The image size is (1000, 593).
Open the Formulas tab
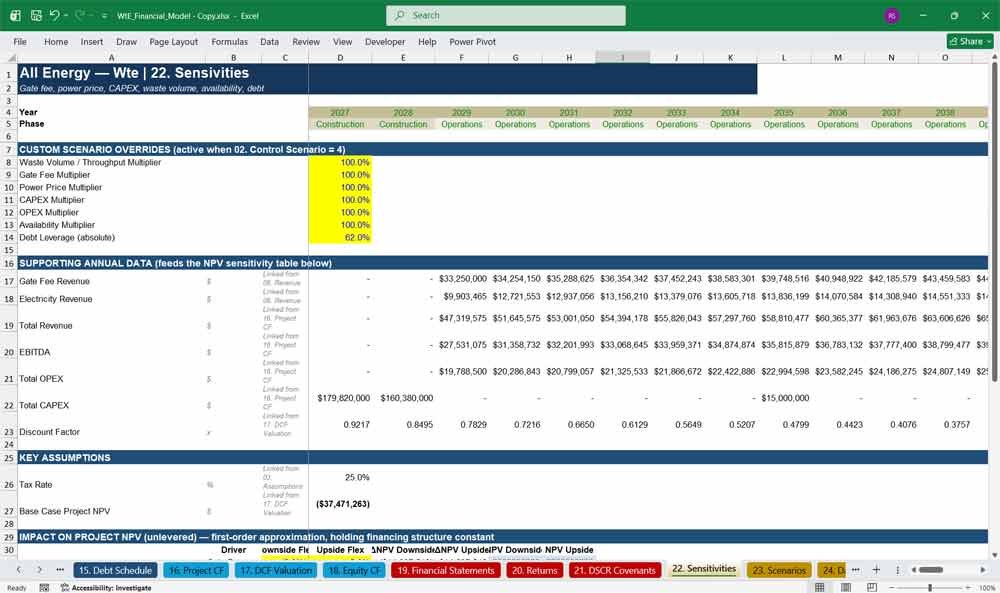pos(230,41)
